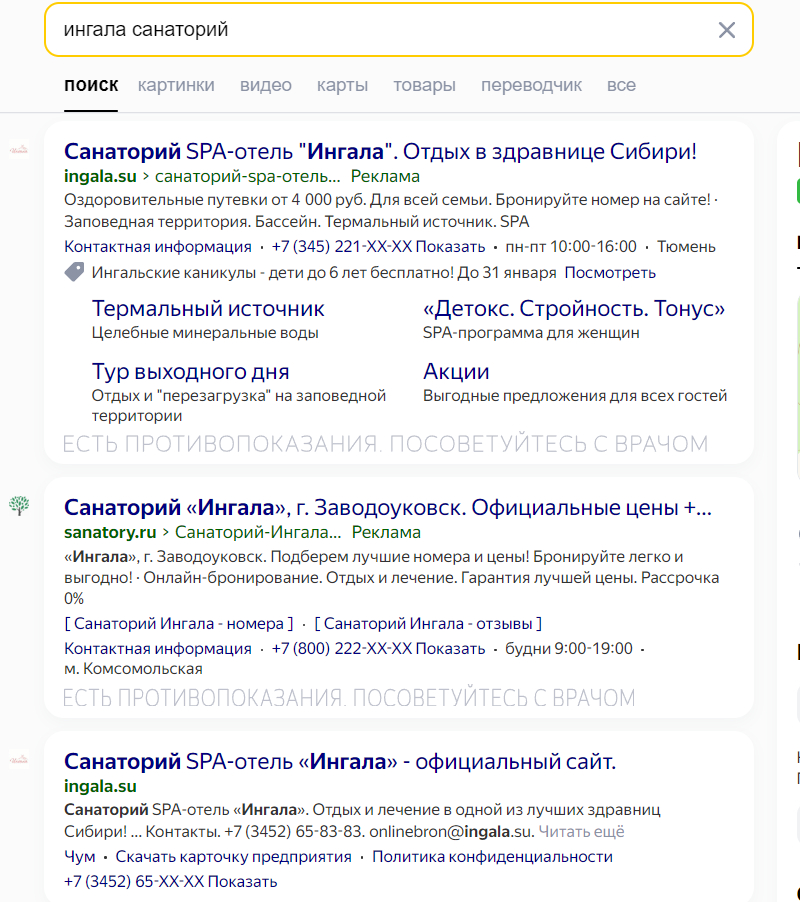Click the 'будни 9:00-19:00' working hours text
The image size is (800, 902).
tap(569, 649)
